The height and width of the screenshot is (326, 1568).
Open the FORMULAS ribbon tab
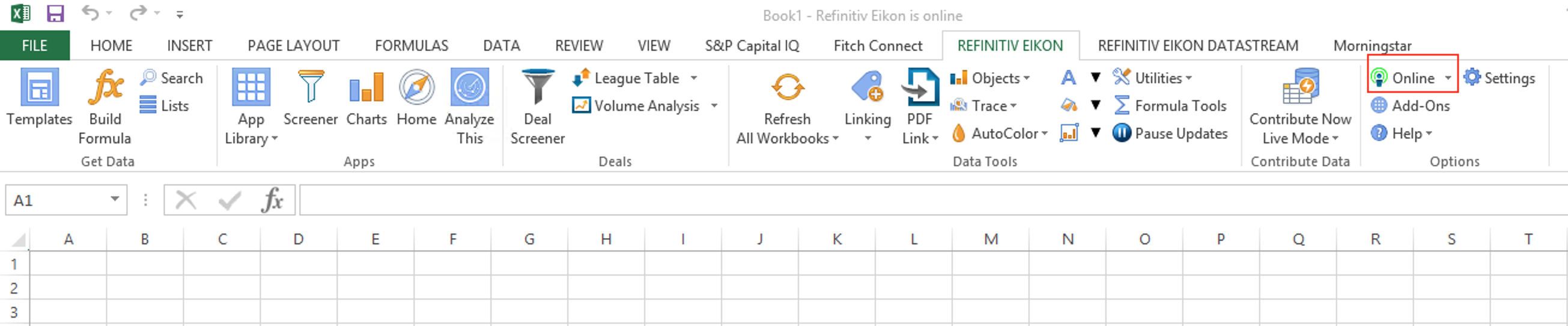point(412,46)
